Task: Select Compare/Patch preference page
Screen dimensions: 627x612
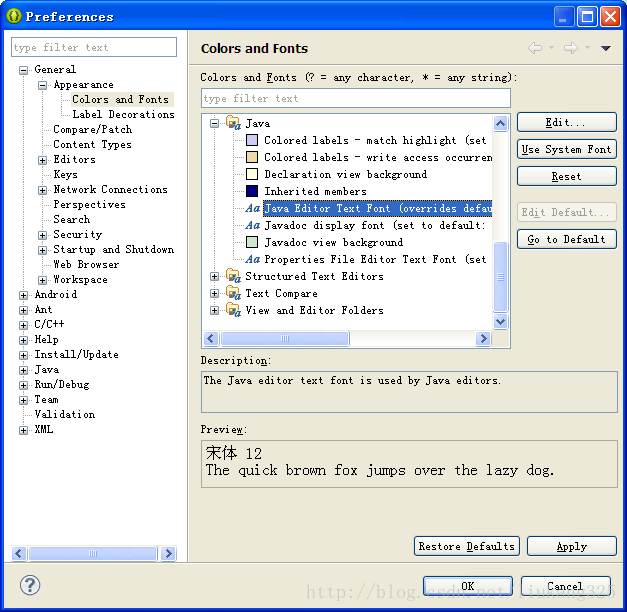Action: pos(93,129)
